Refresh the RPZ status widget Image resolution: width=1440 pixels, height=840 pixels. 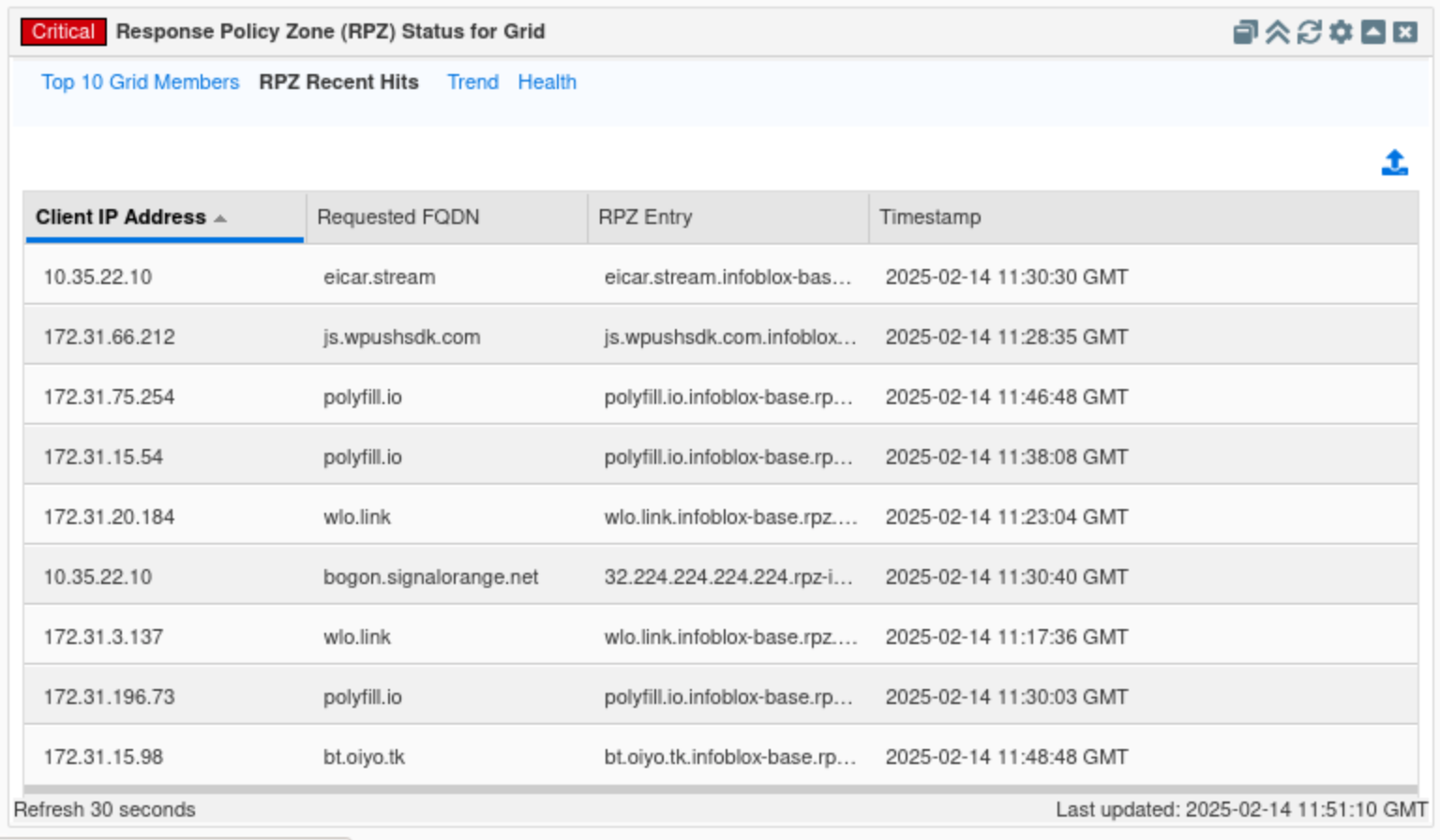click(1309, 33)
